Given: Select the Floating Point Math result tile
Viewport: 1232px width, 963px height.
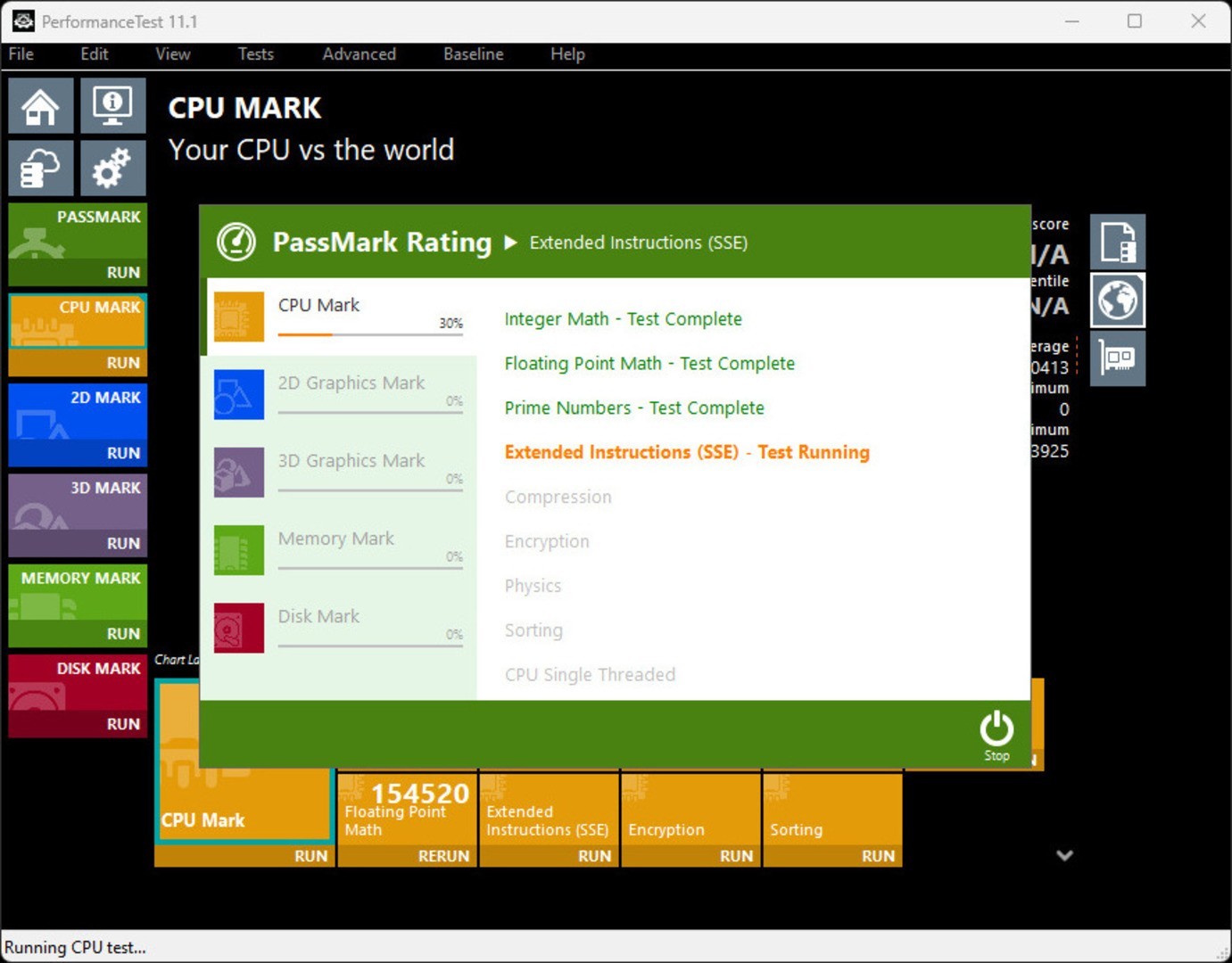Looking at the screenshot, I should (407, 810).
